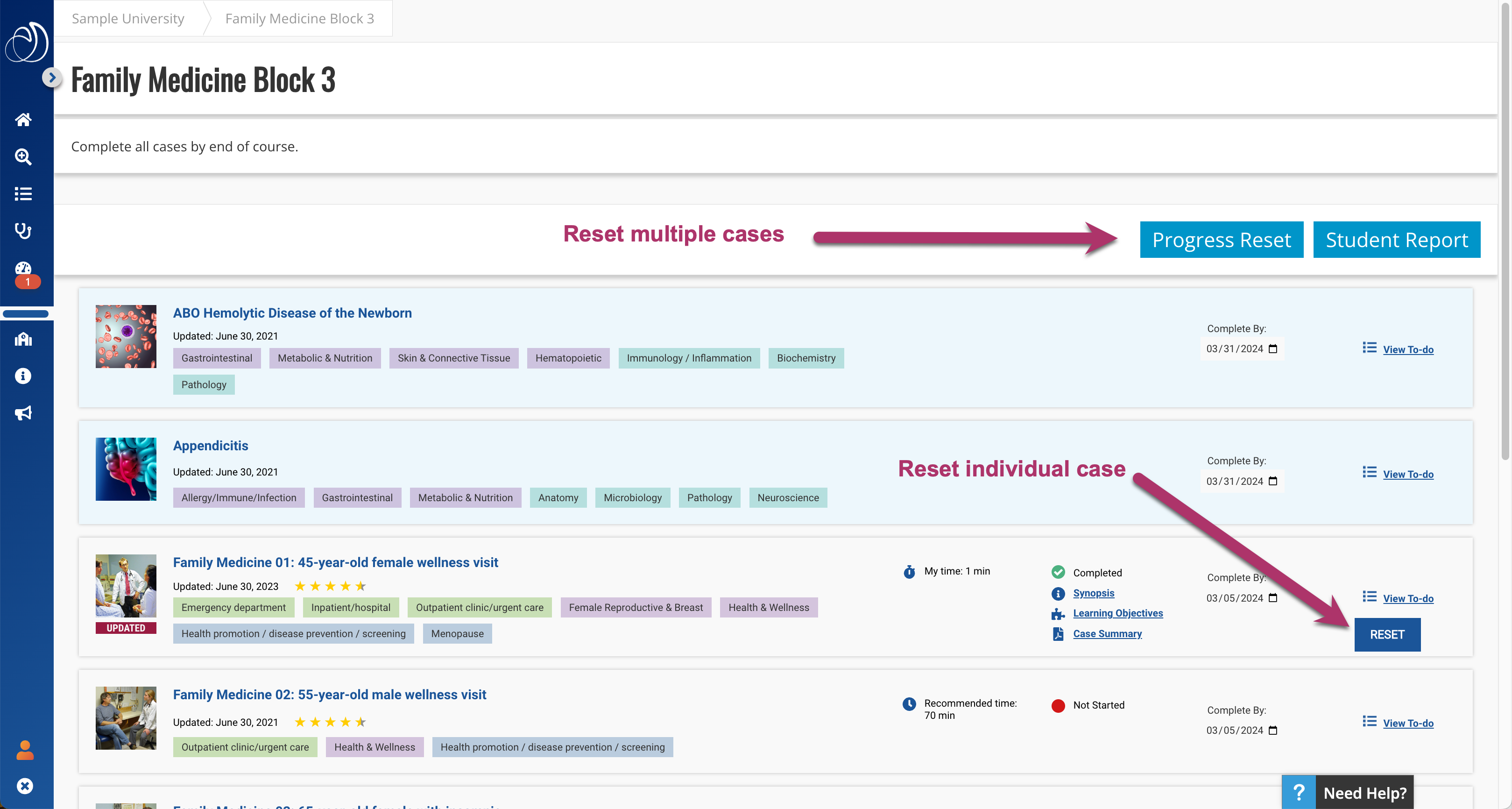Image resolution: width=1512 pixels, height=809 pixels.
Task: Open the list icon in left sidebar
Action: pyautogui.click(x=23, y=194)
